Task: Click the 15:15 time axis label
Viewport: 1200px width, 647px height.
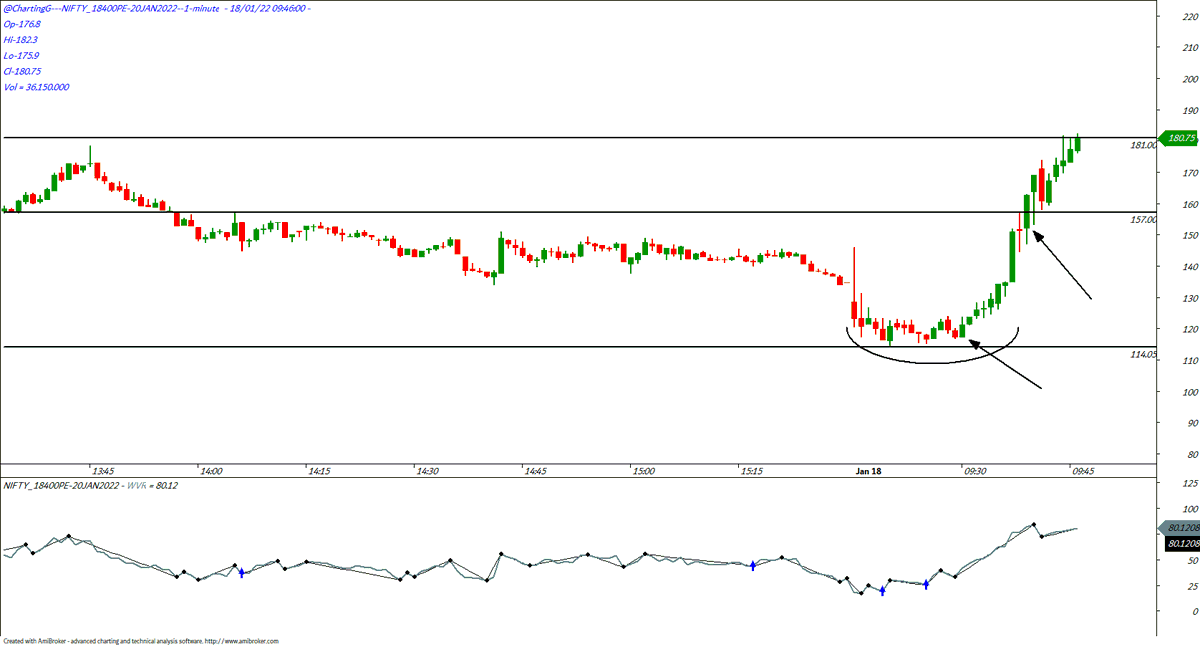Action: (x=752, y=470)
